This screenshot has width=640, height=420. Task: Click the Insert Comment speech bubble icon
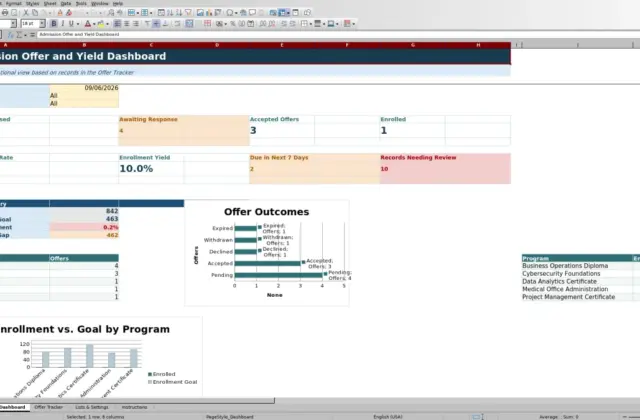pyautogui.click(x=252, y=13)
